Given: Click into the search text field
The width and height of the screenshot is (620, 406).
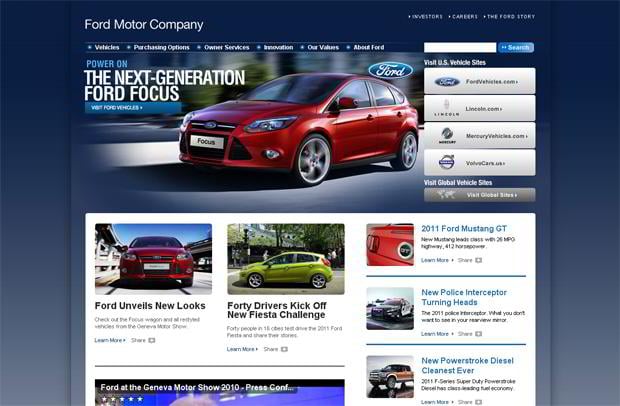Looking at the screenshot, I should point(459,47).
